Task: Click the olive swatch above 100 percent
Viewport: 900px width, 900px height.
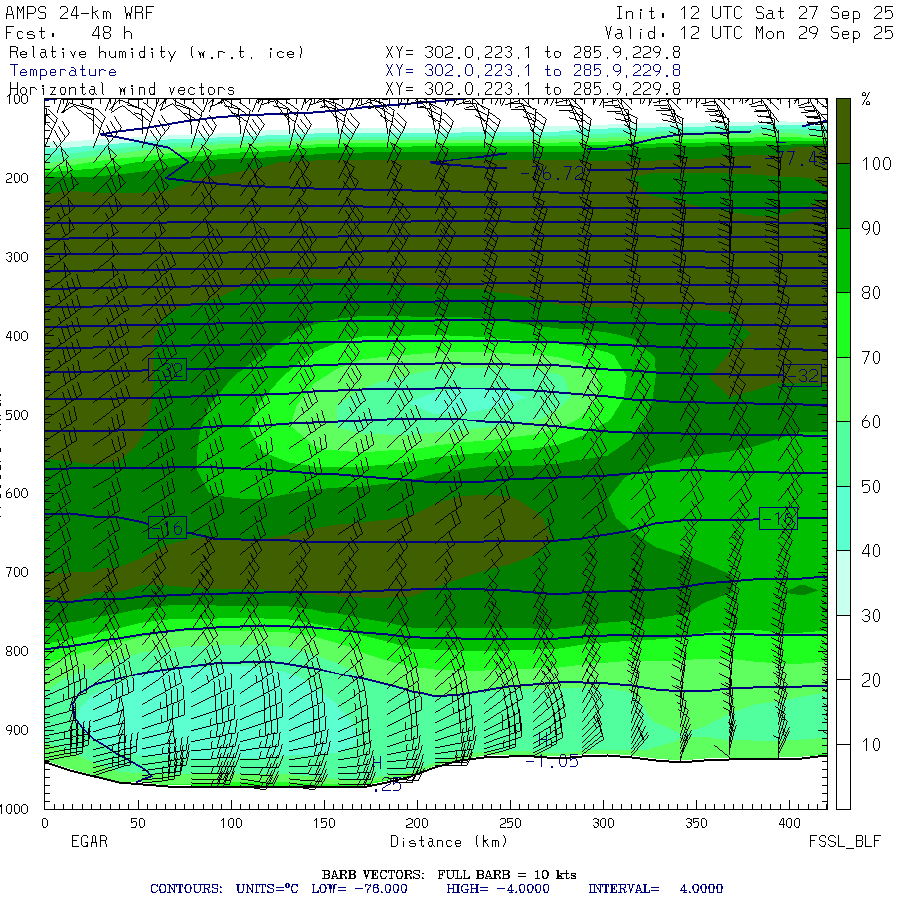Action: pyautogui.click(x=843, y=131)
